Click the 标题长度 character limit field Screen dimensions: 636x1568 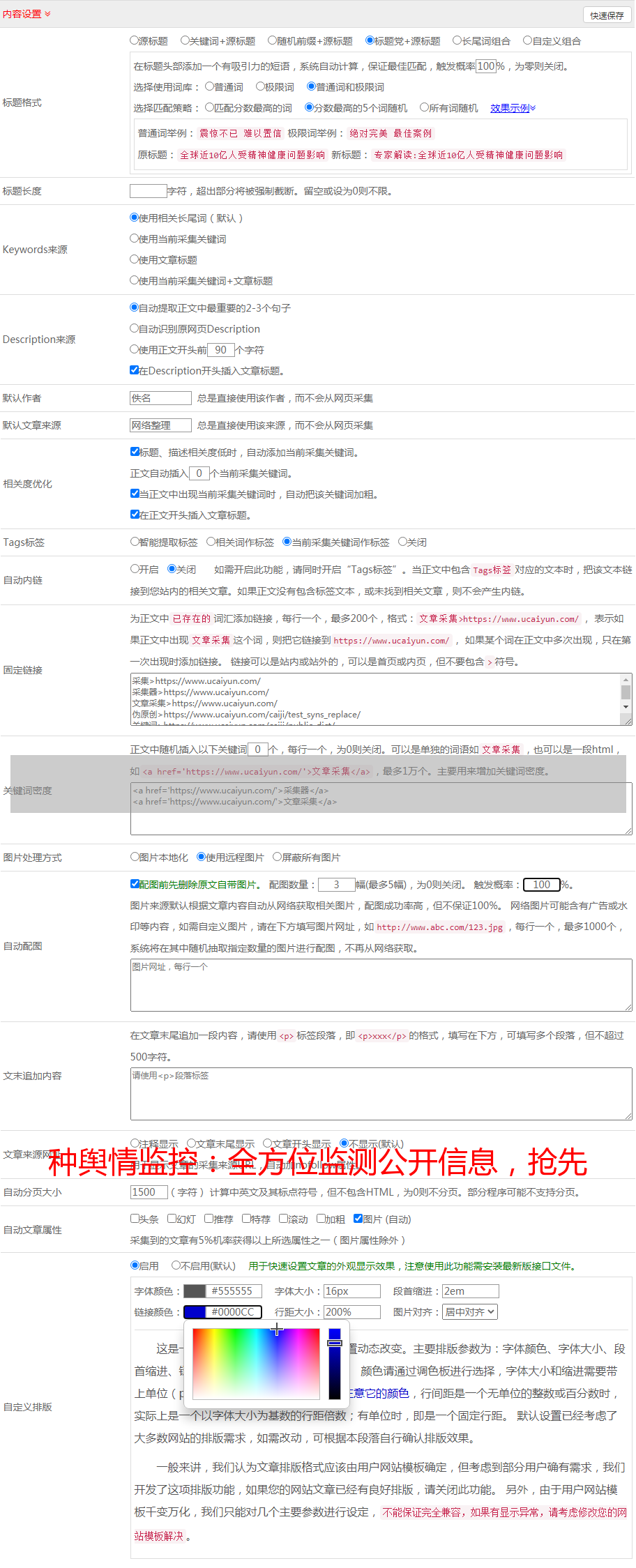[148, 191]
